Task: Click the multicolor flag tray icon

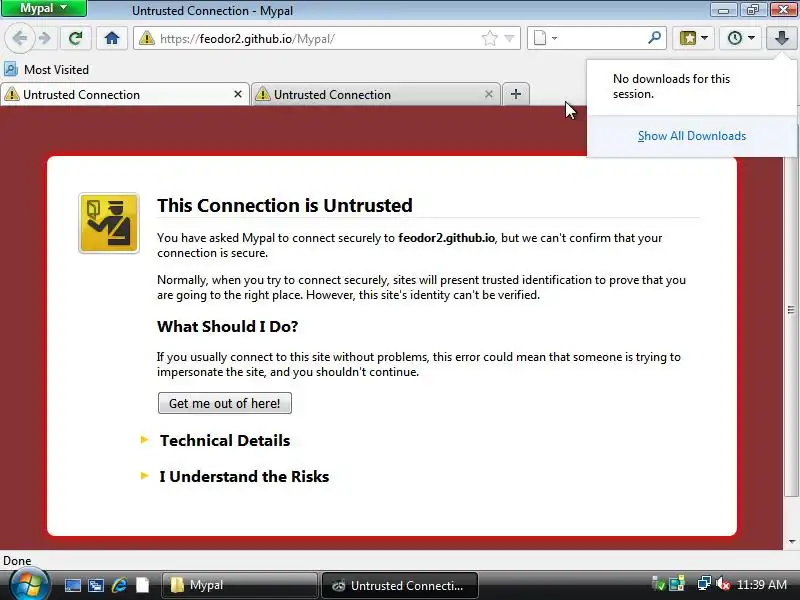Action: 678,583
